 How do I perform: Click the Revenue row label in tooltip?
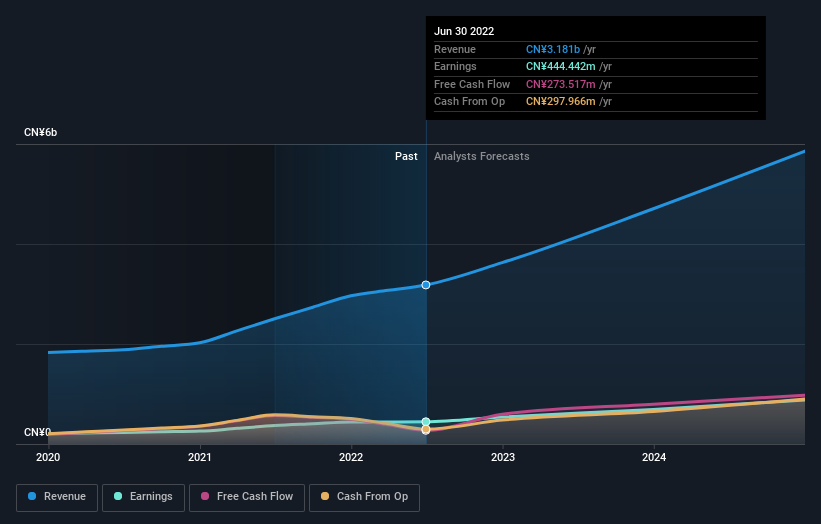[455, 49]
